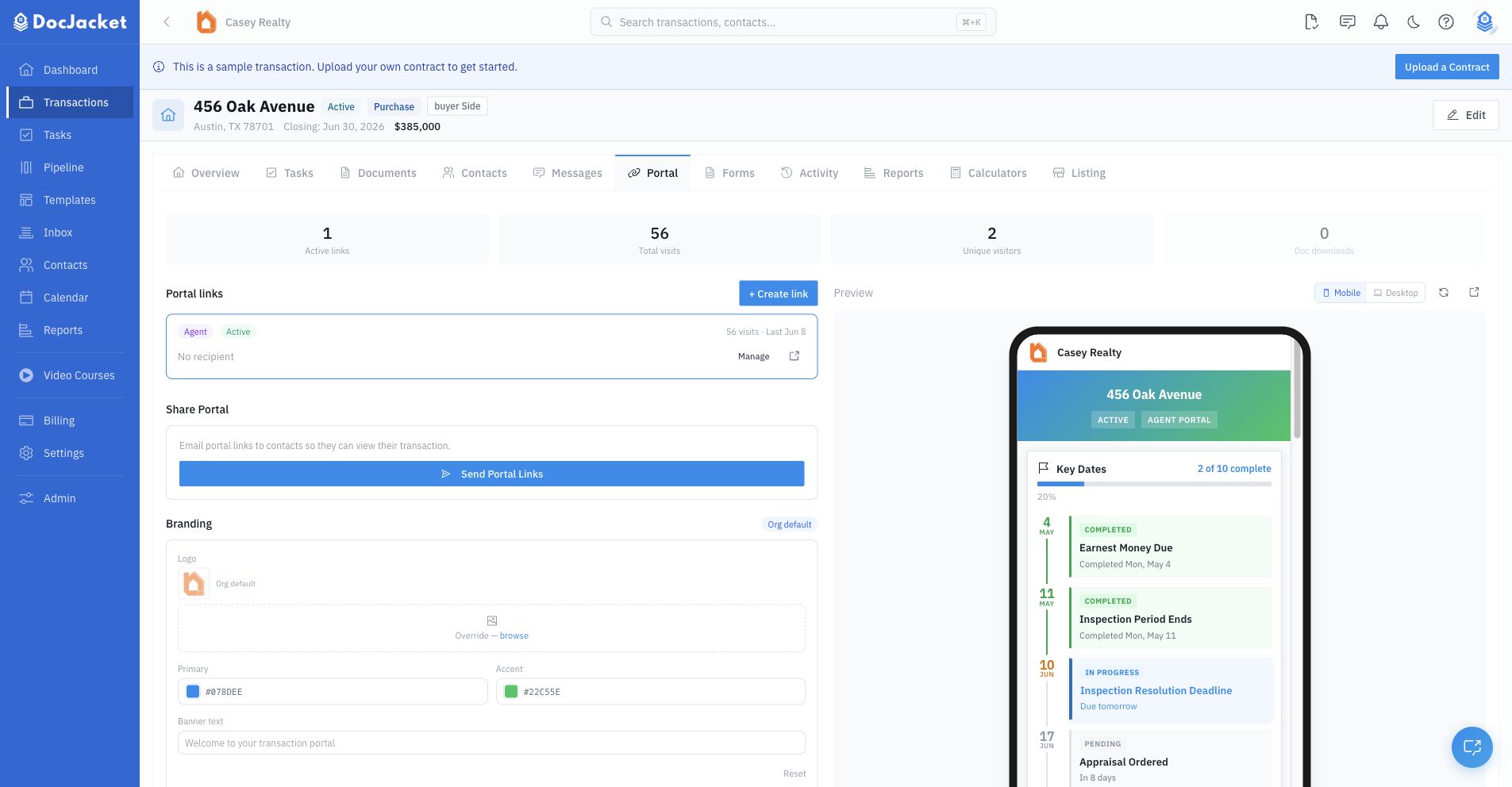Select Desktop preview mode
Screen dimensions: 1512x787
(1396, 293)
